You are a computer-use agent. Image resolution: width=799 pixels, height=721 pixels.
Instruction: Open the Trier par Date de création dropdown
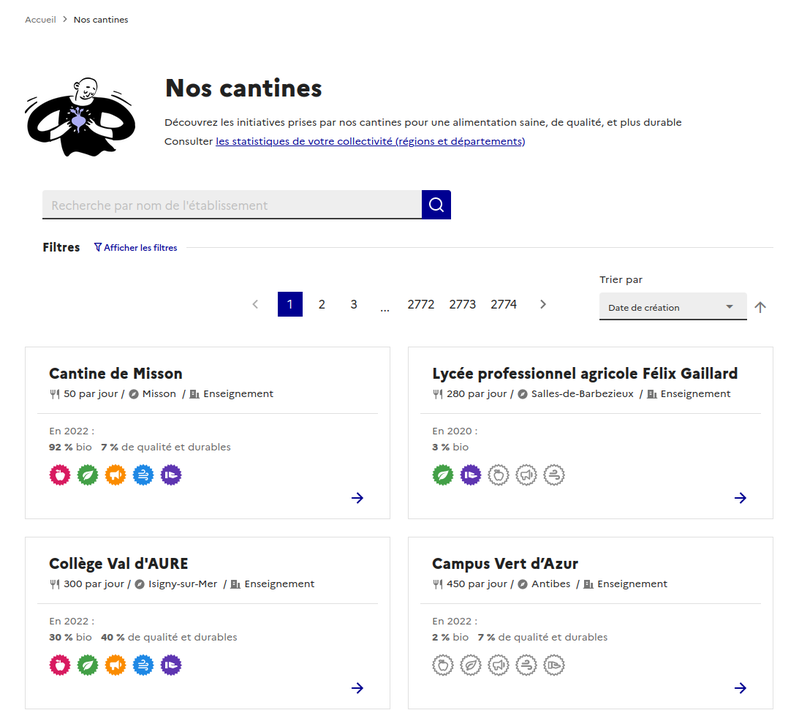coord(673,307)
